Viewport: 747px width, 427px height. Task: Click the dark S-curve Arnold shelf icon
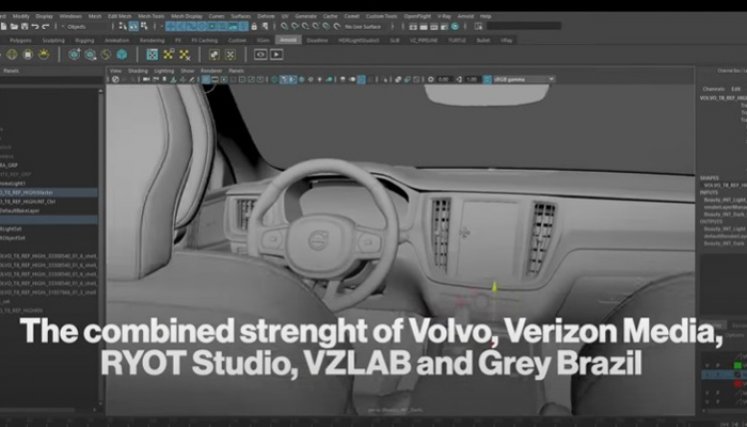point(106,54)
